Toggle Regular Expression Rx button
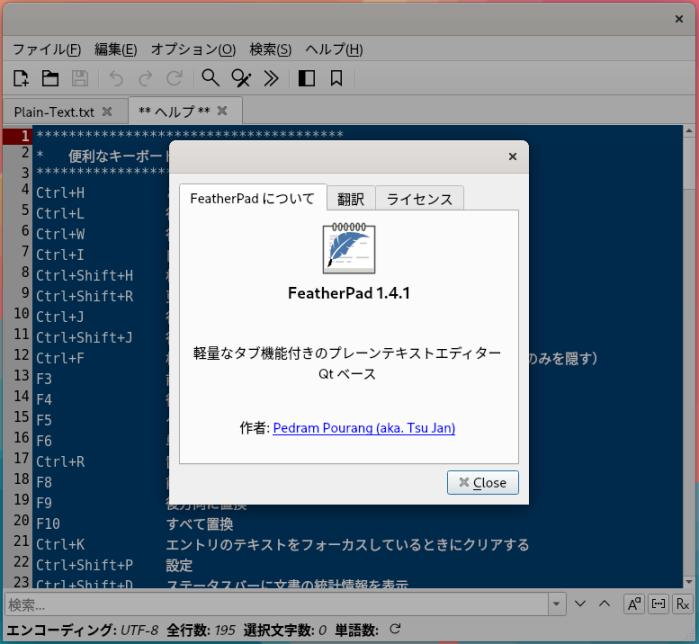This screenshot has height=644, width=699. [x=682, y=604]
